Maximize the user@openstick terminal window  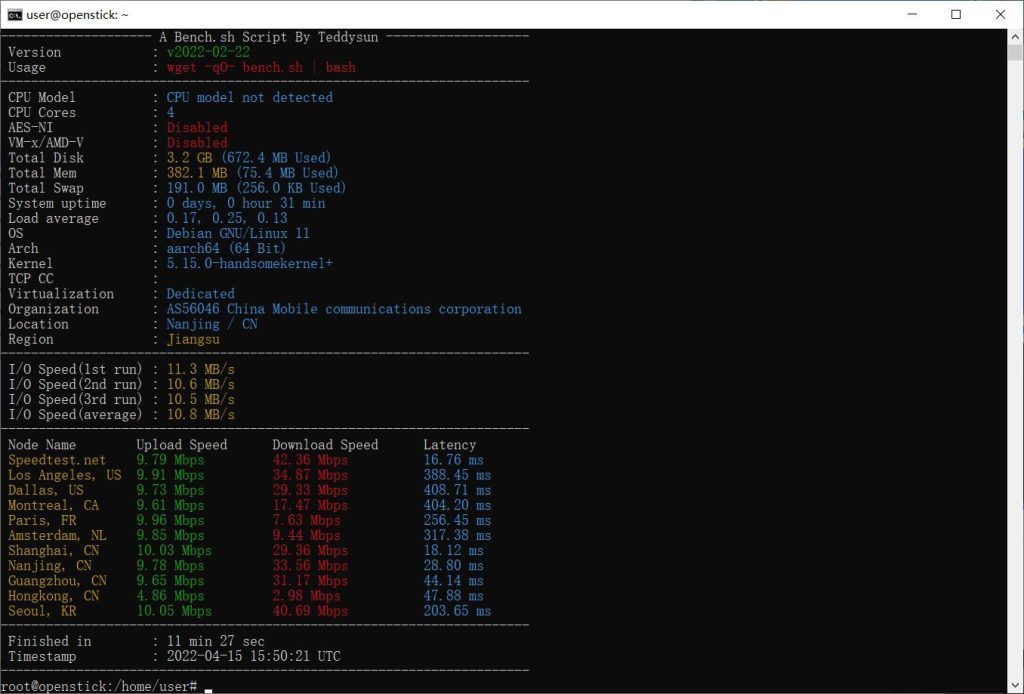coord(956,14)
